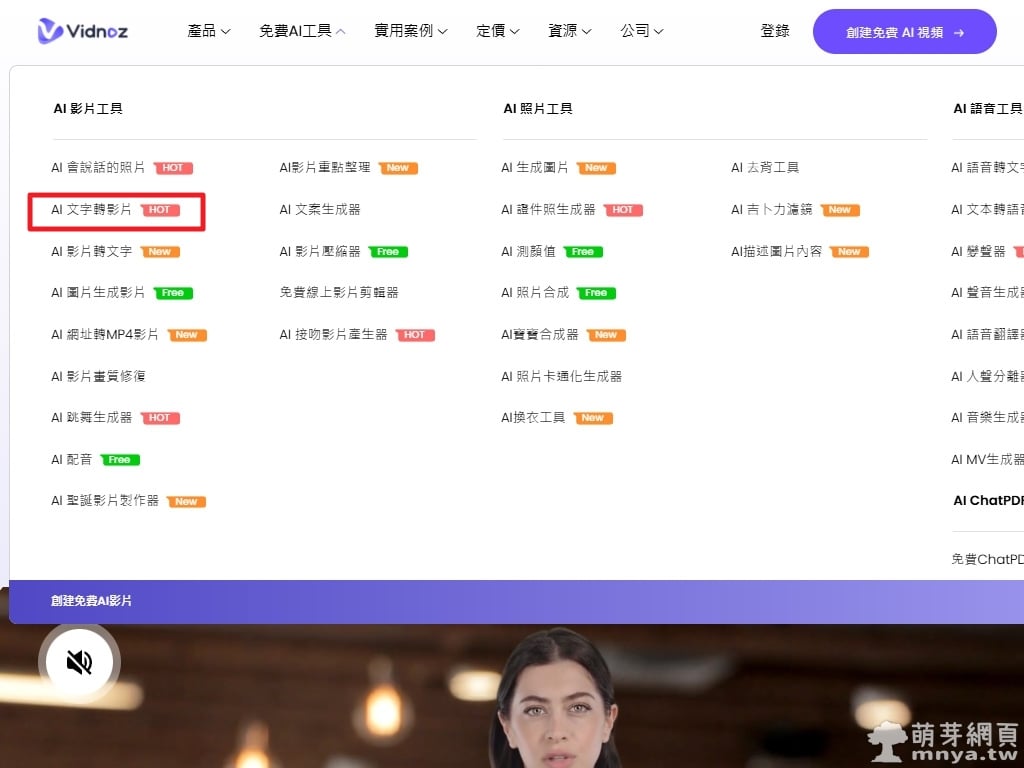Click 創建免費AI影片 banner link
The height and width of the screenshot is (768, 1024).
click(92, 601)
